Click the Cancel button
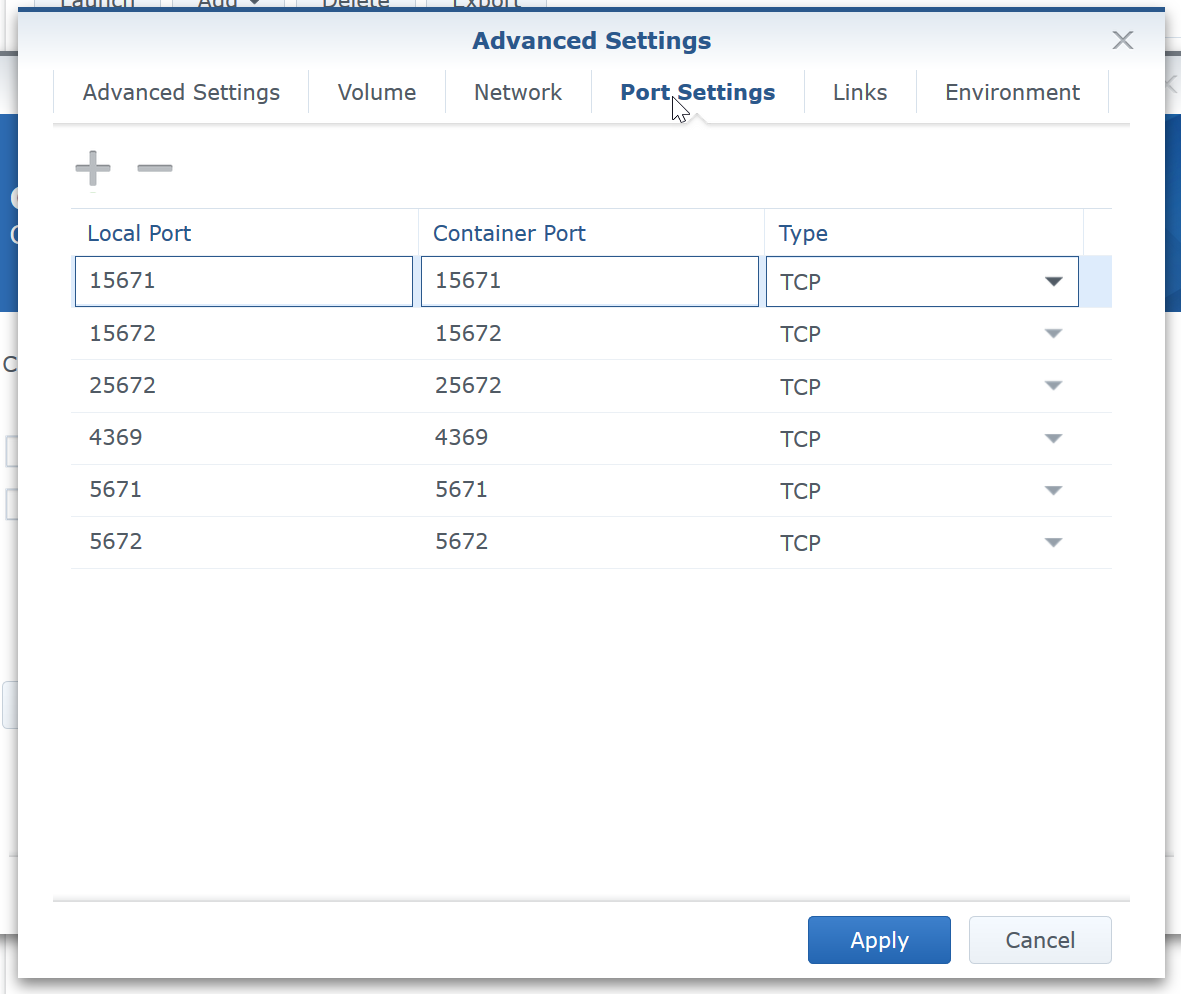1181x994 pixels. click(x=1040, y=940)
